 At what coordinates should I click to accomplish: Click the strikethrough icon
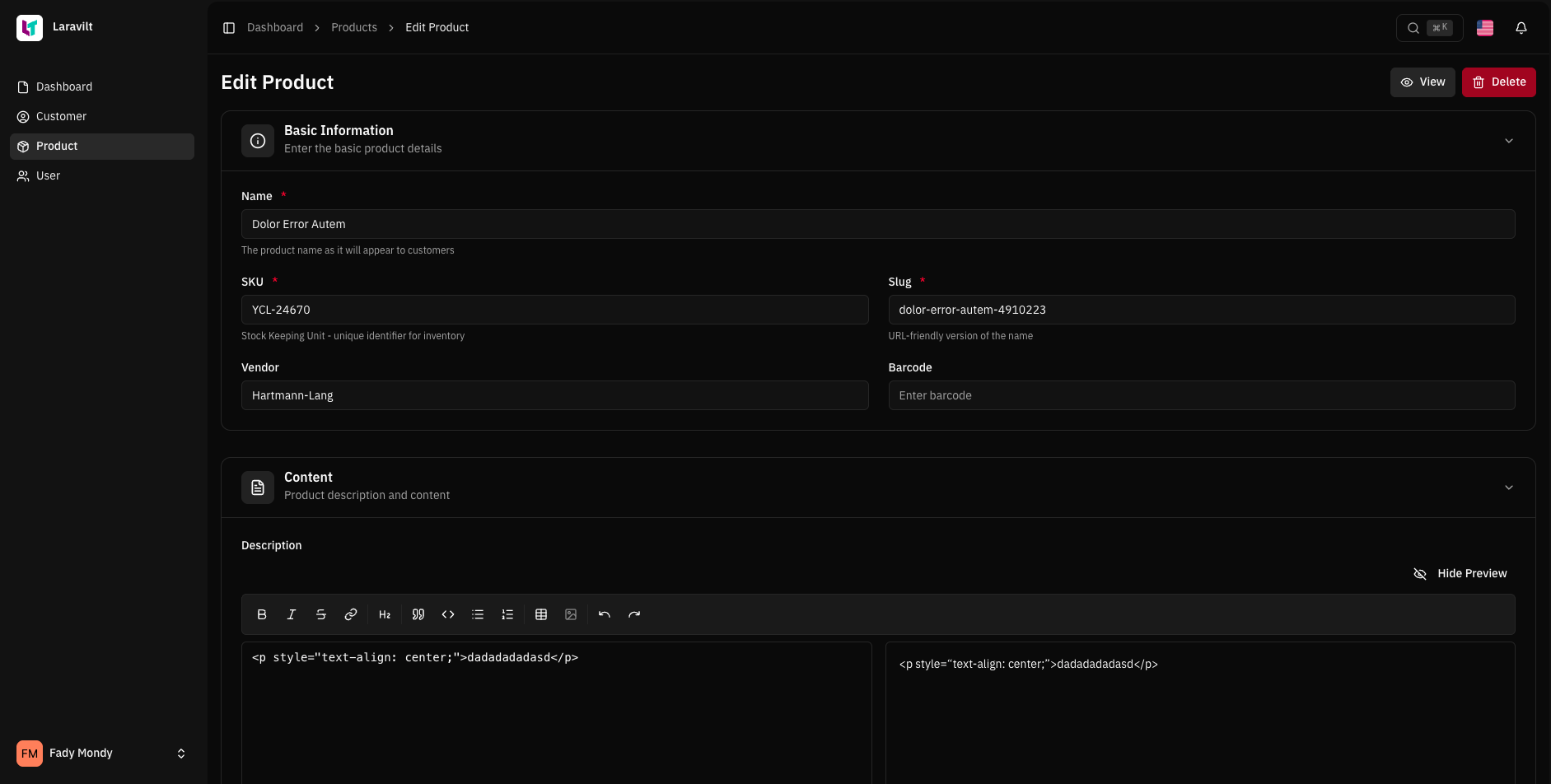point(321,614)
